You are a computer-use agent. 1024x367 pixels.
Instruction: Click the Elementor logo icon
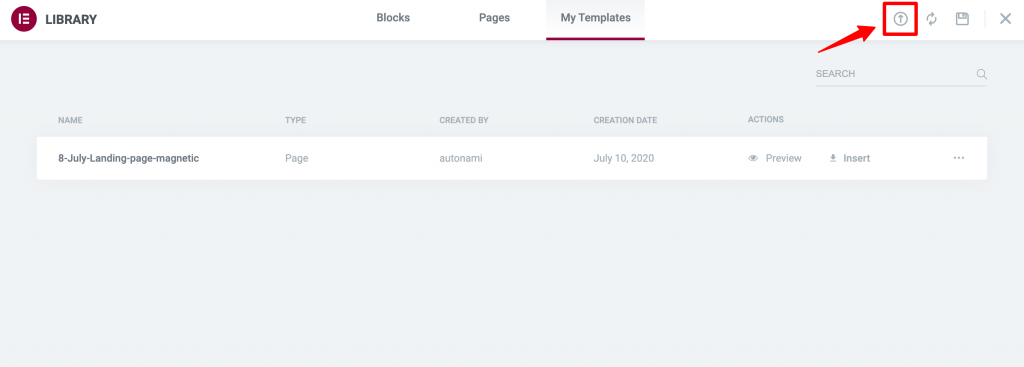point(24,19)
